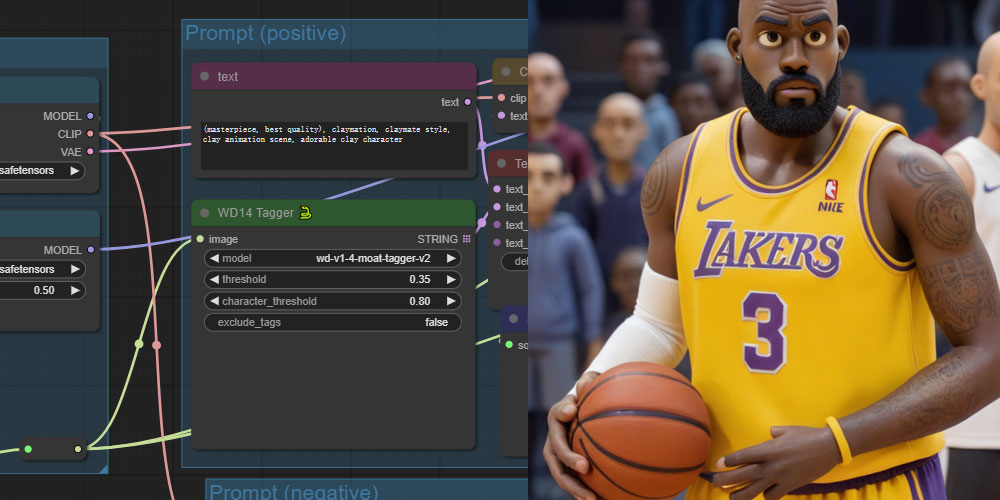Screen dimensions: 1000x500
Task: Collapse the WD14 Tagger node via header dot
Action: coord(204,213)
